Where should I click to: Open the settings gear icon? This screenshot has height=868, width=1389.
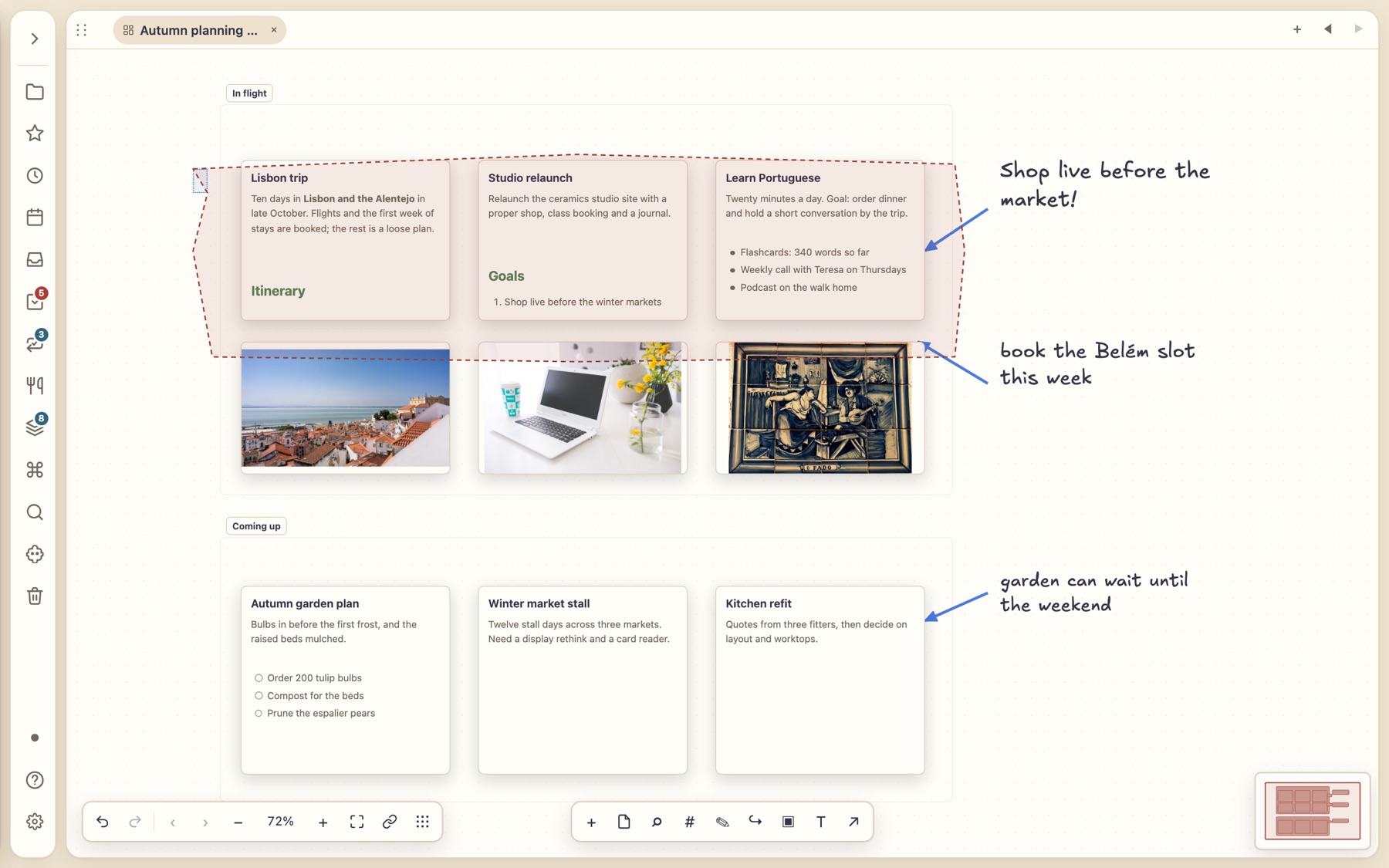[35, 822]
